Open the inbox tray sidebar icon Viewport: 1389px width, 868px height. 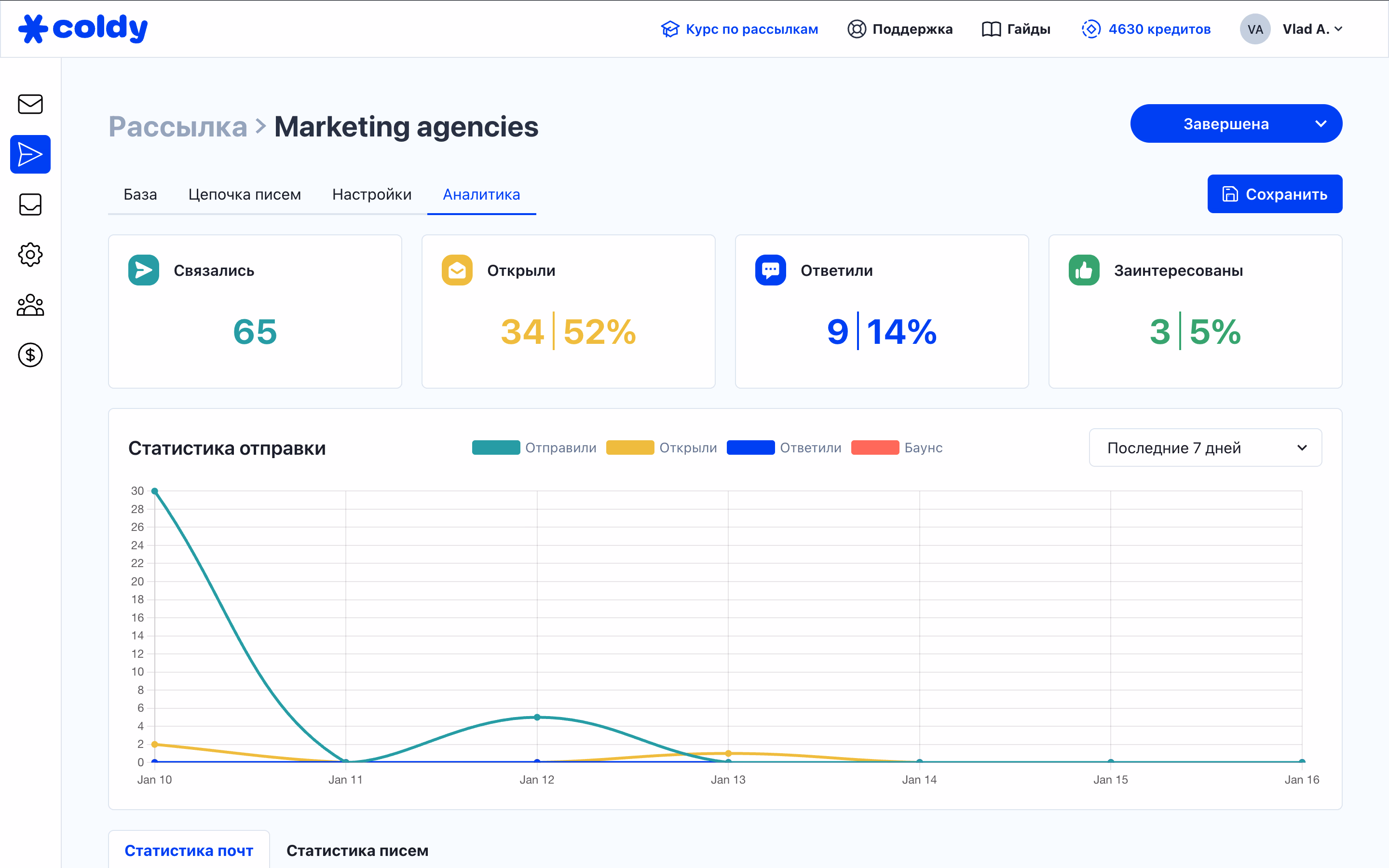pyautogui.click(x=30, y=204)
